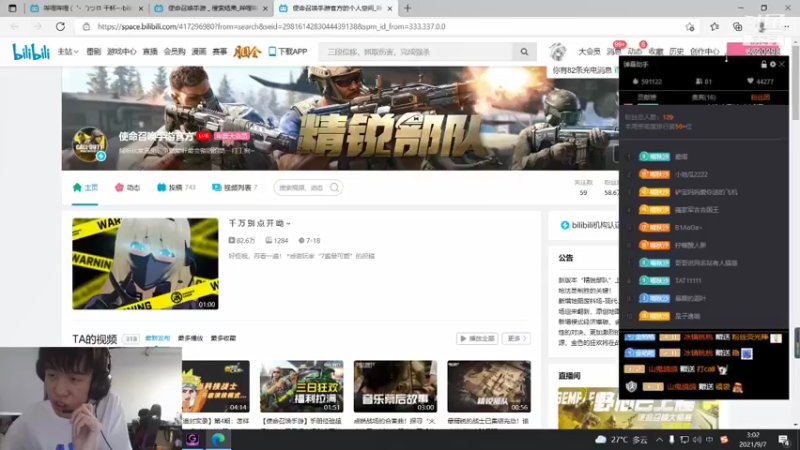Open 游戏中心 in the navigation bar

[121, 52]
